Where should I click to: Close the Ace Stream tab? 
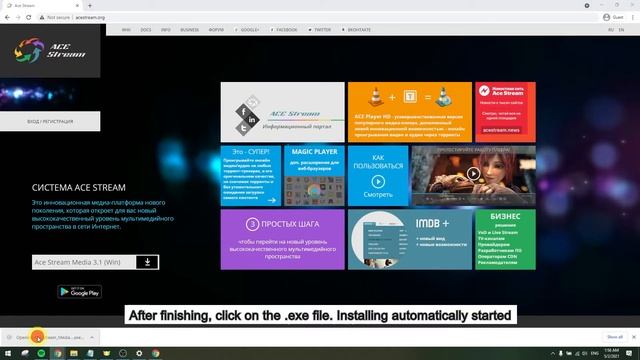[77, 6]
